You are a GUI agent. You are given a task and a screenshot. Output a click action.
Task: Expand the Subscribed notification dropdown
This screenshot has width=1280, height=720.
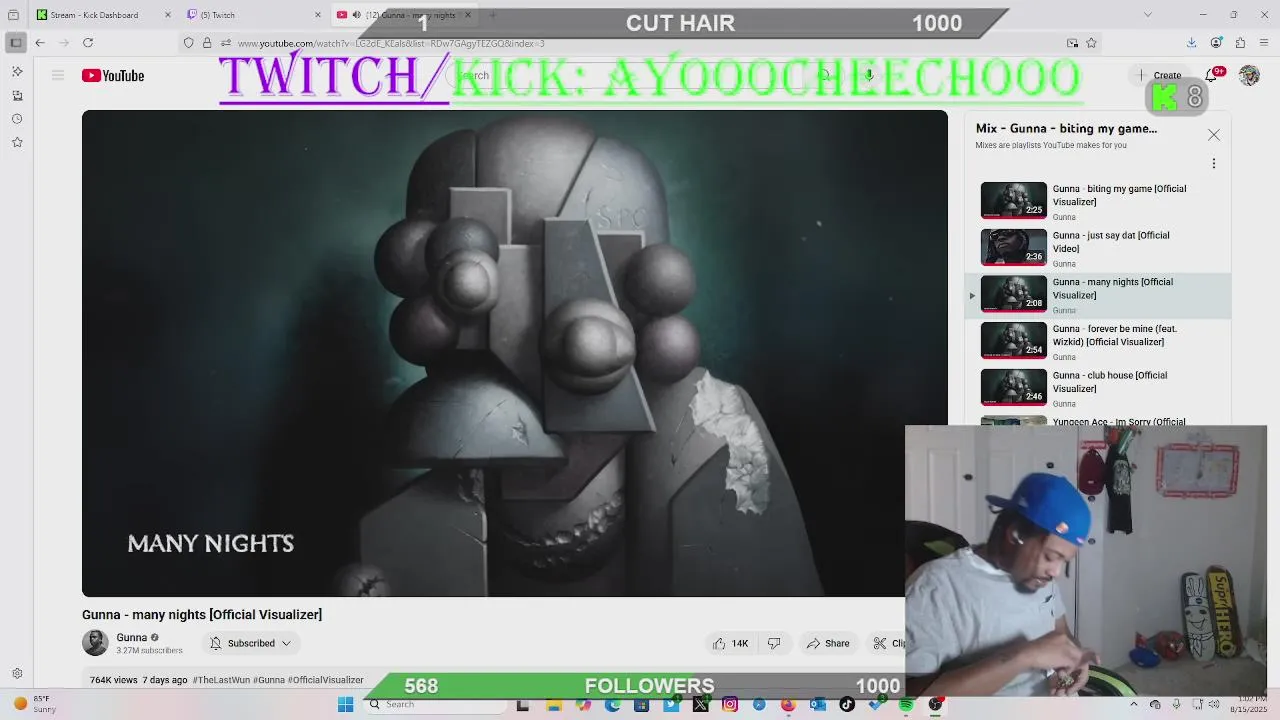(x=250, y=643)
